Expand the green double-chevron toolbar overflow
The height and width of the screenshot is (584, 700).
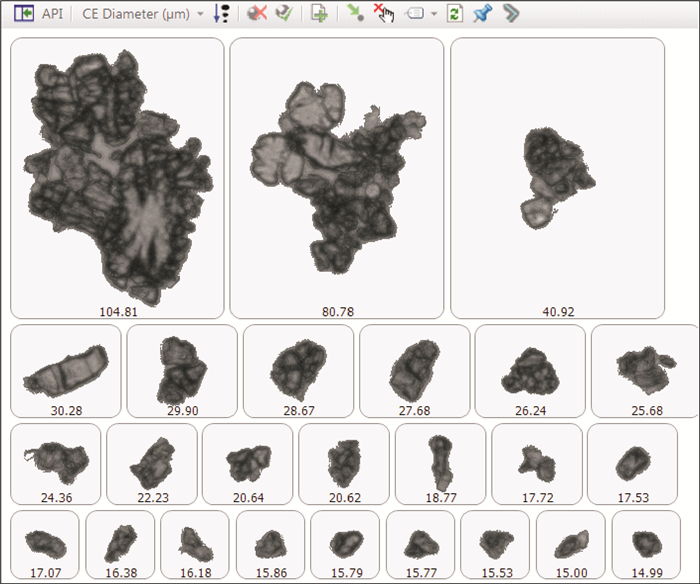[x=510, y=15]
